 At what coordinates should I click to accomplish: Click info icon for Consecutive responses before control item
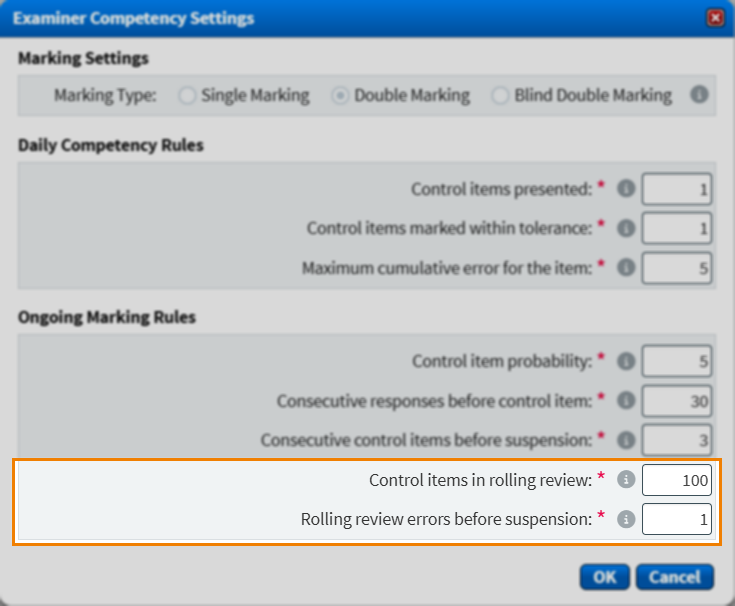[x=627, y=400]
